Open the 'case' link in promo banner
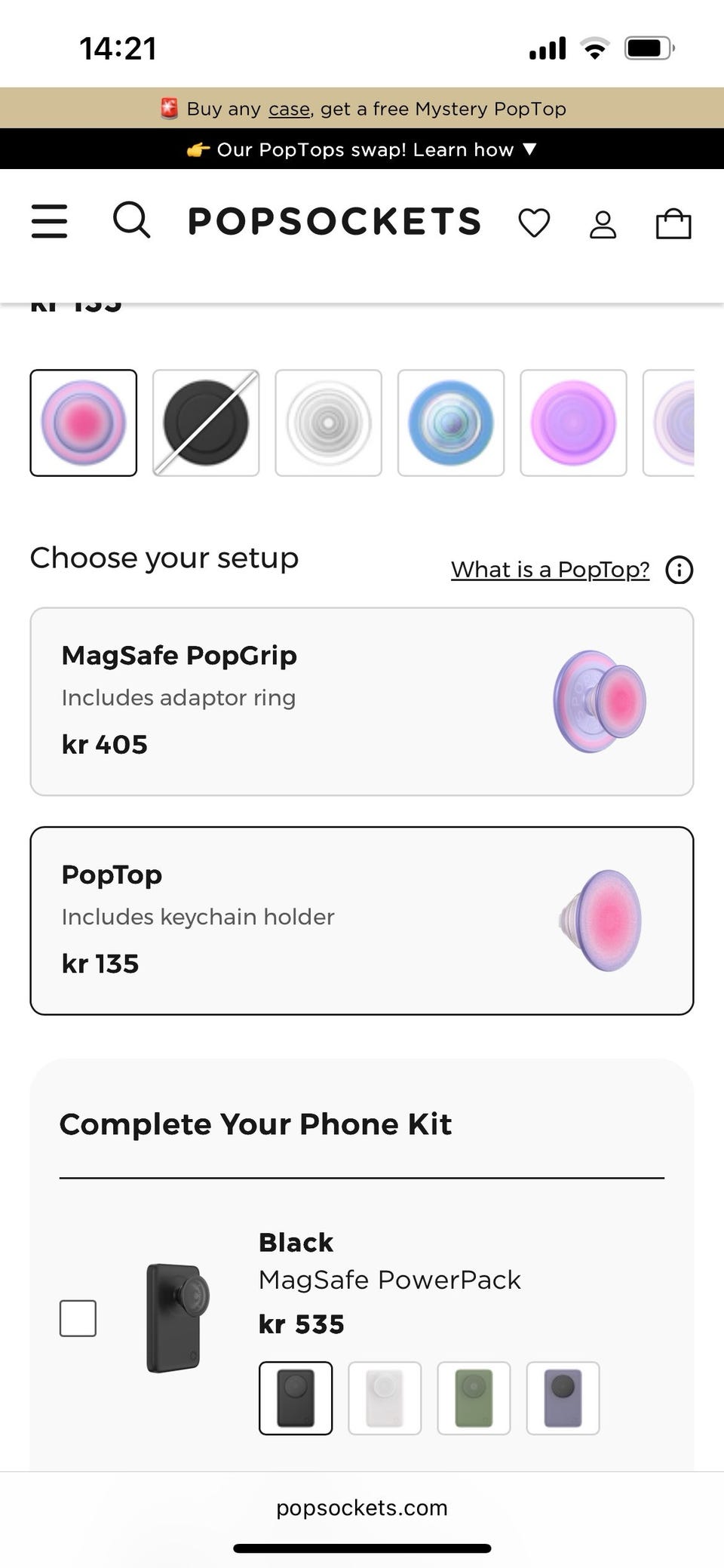 click(x=290, y=109)
